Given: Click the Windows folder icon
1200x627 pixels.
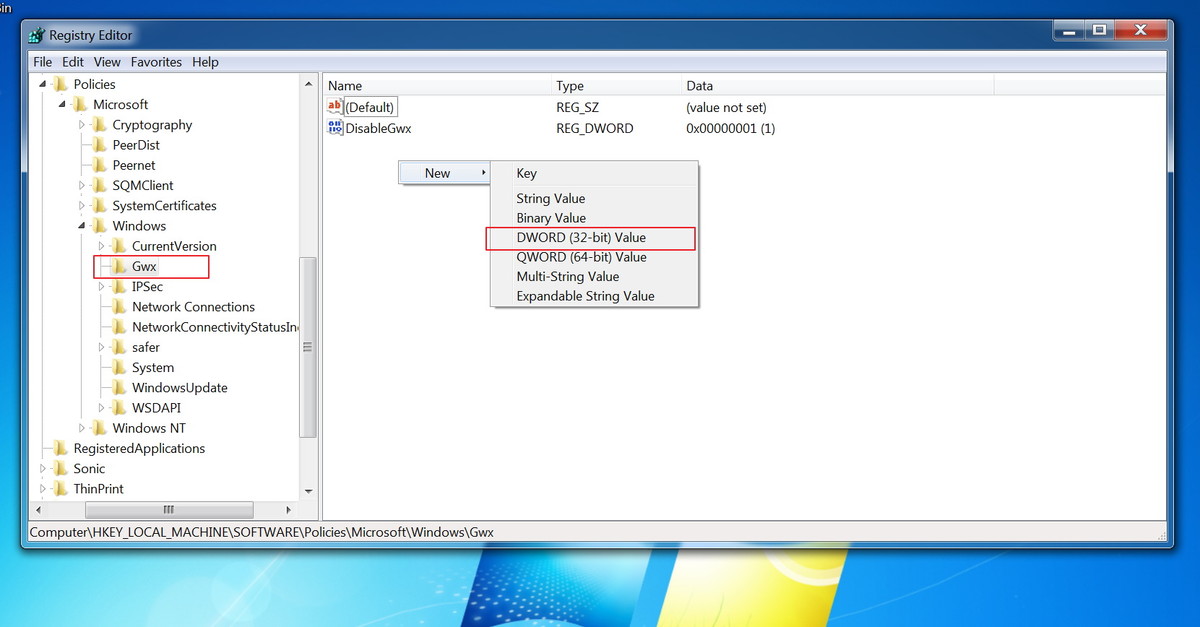Looking at the screenshot, I should [x=101, y=225].
